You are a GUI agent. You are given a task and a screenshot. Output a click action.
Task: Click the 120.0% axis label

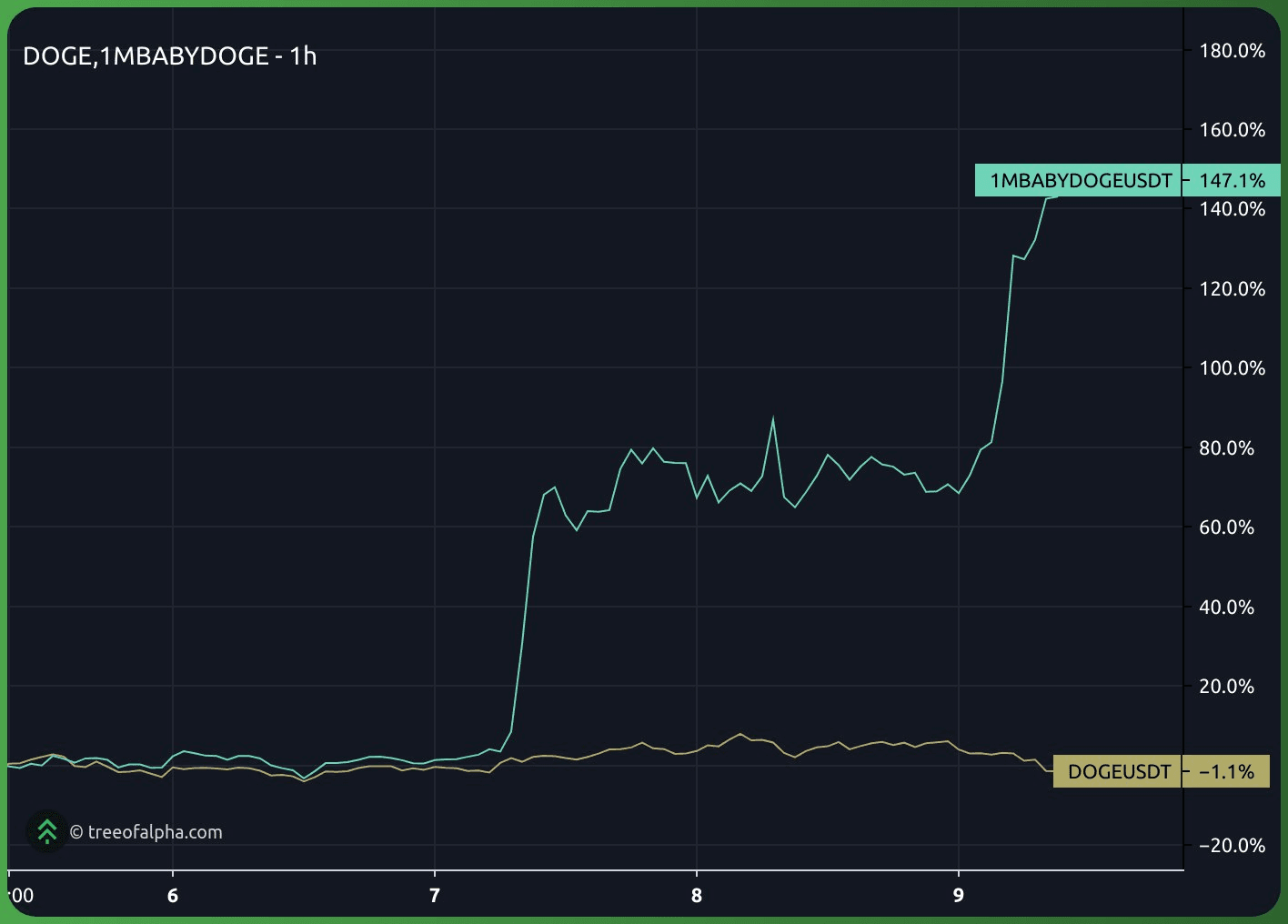click(1232, 289)
